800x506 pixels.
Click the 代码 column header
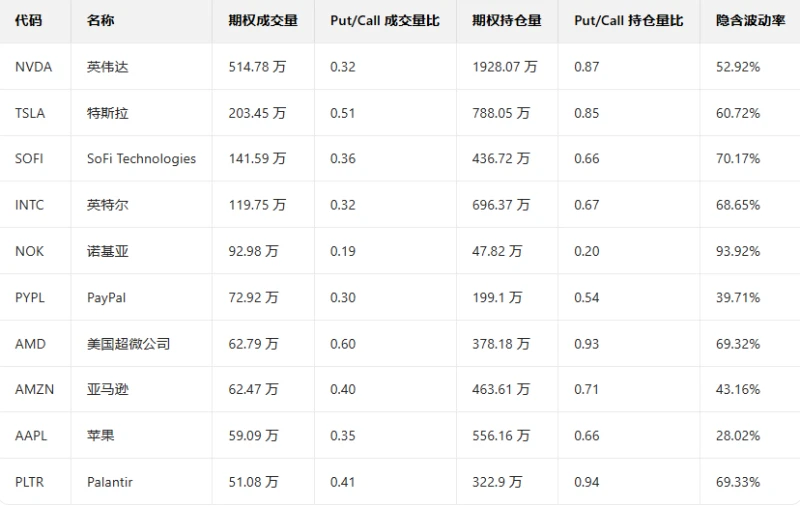coord(29,20)
